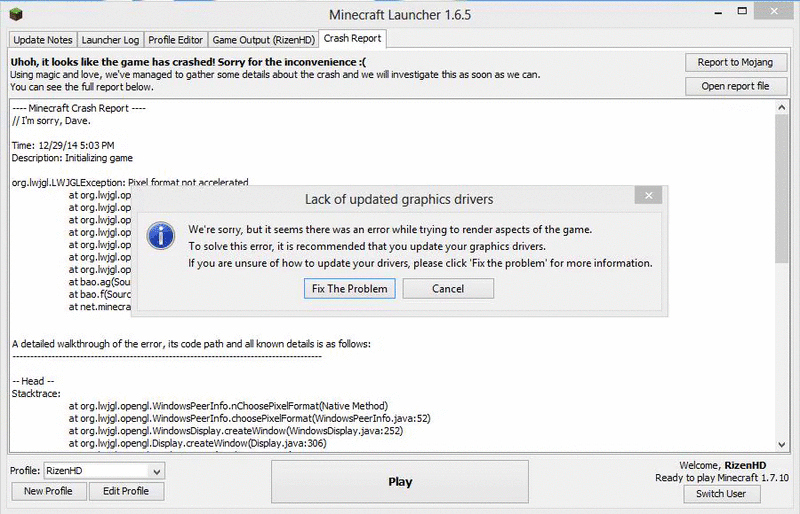Image resolution: width=800 pixels, height=514 pixels.
Task: Click the 'at net.minecra' stack line
Action: click(99, 307)
